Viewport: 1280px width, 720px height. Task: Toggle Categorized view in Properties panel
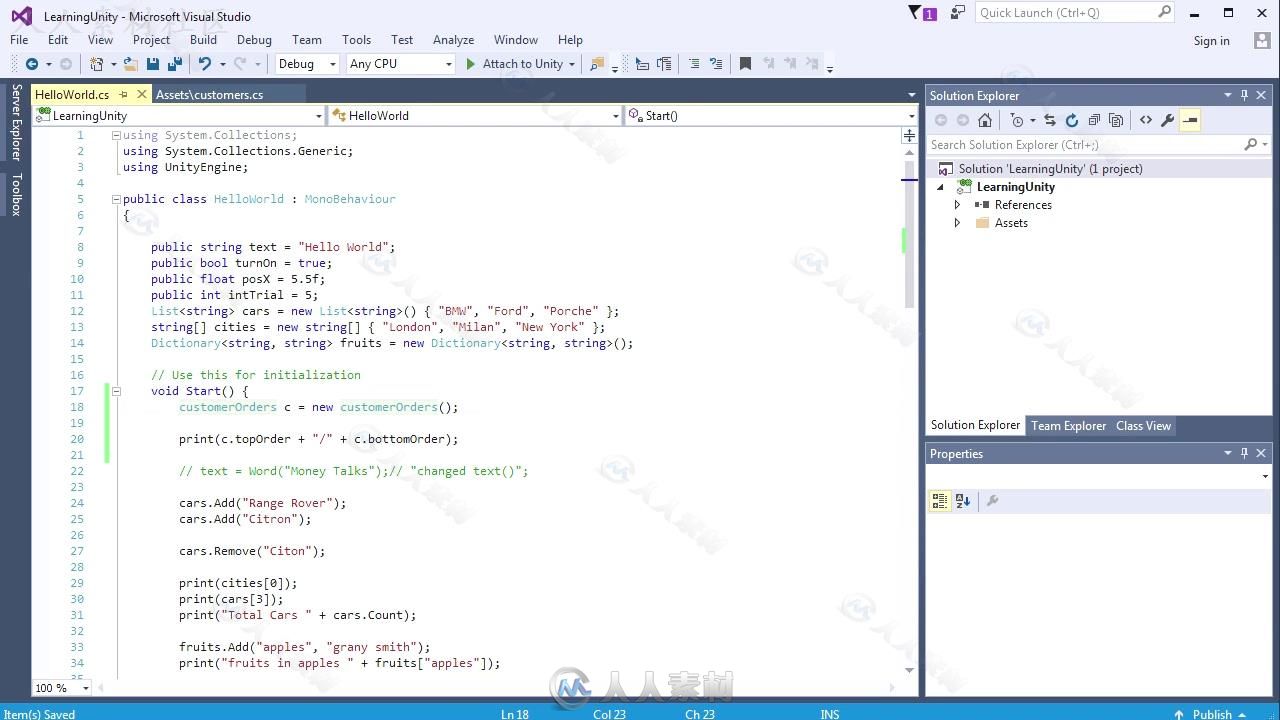tap(940, 501)
